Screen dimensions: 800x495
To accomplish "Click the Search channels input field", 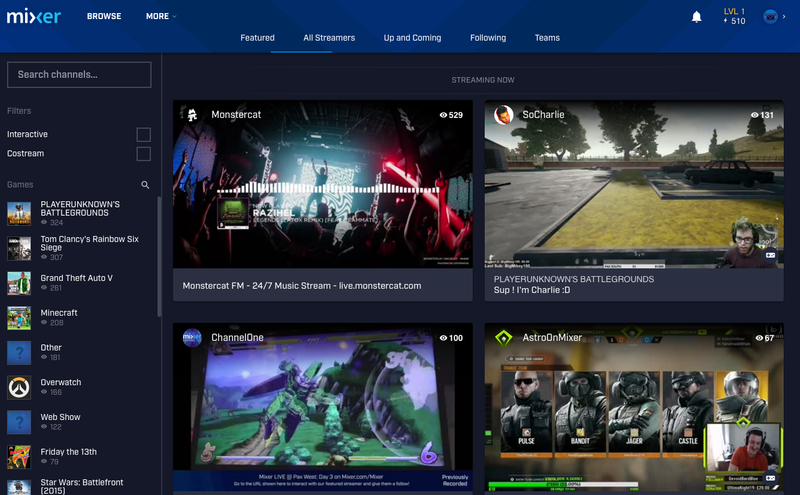I will point(80,74).
